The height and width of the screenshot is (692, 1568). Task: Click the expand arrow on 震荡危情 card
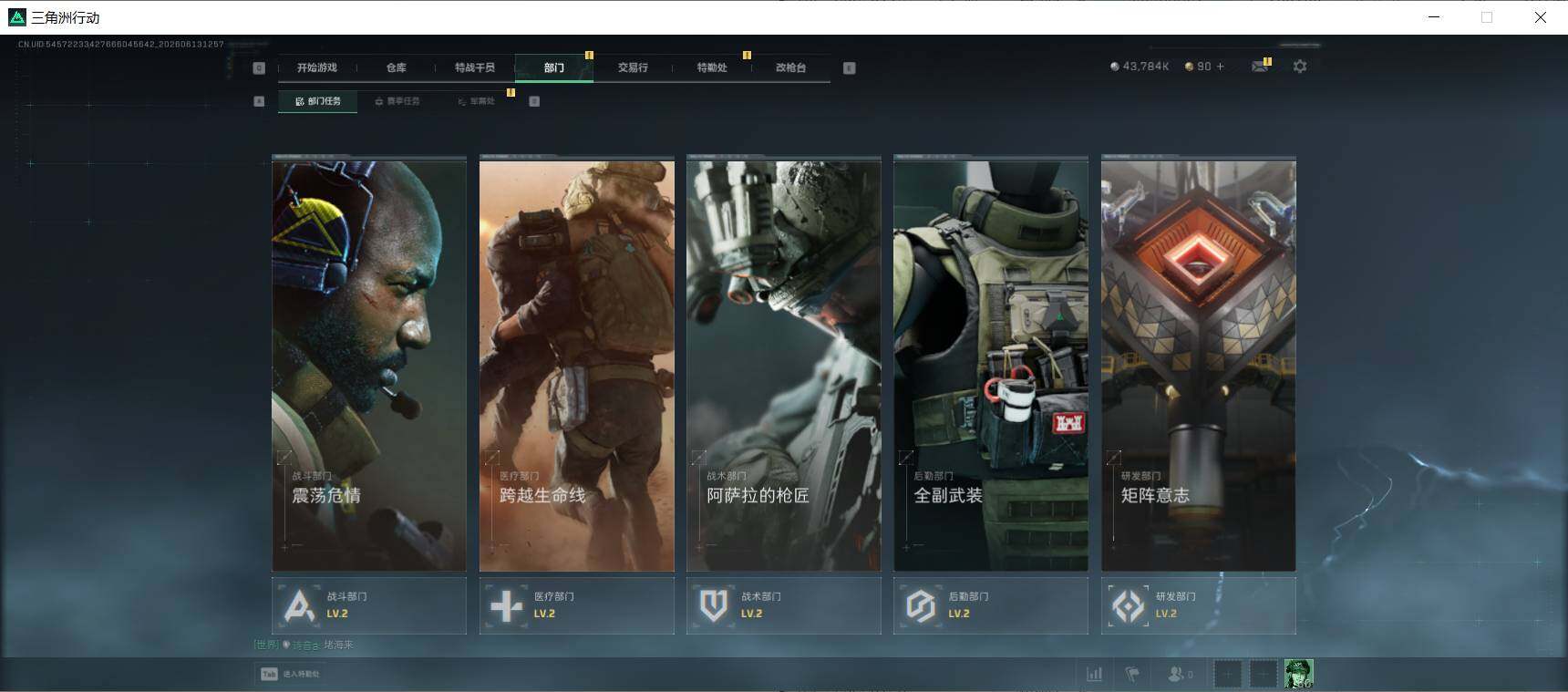point(285,457)
